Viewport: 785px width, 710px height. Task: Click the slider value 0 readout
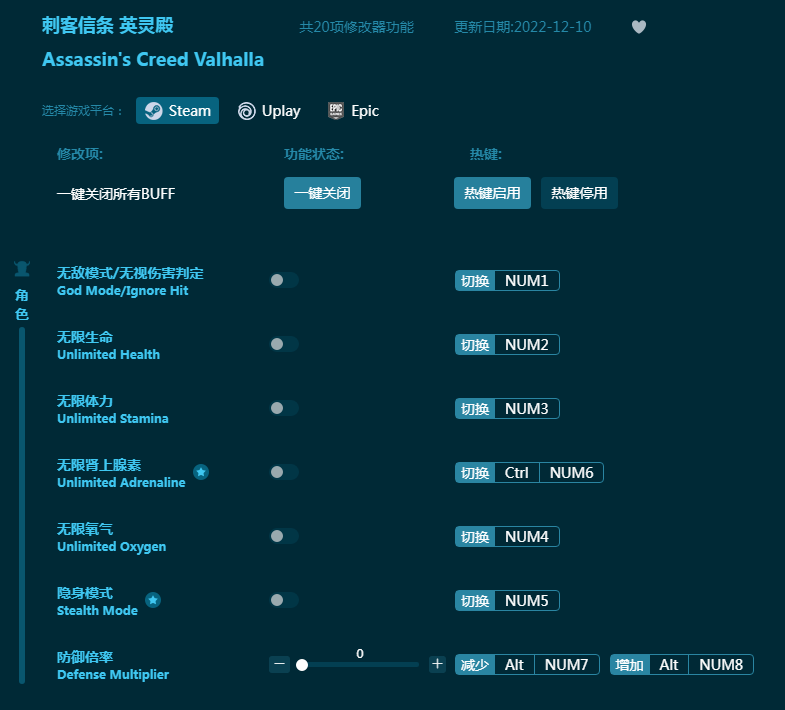359,653
